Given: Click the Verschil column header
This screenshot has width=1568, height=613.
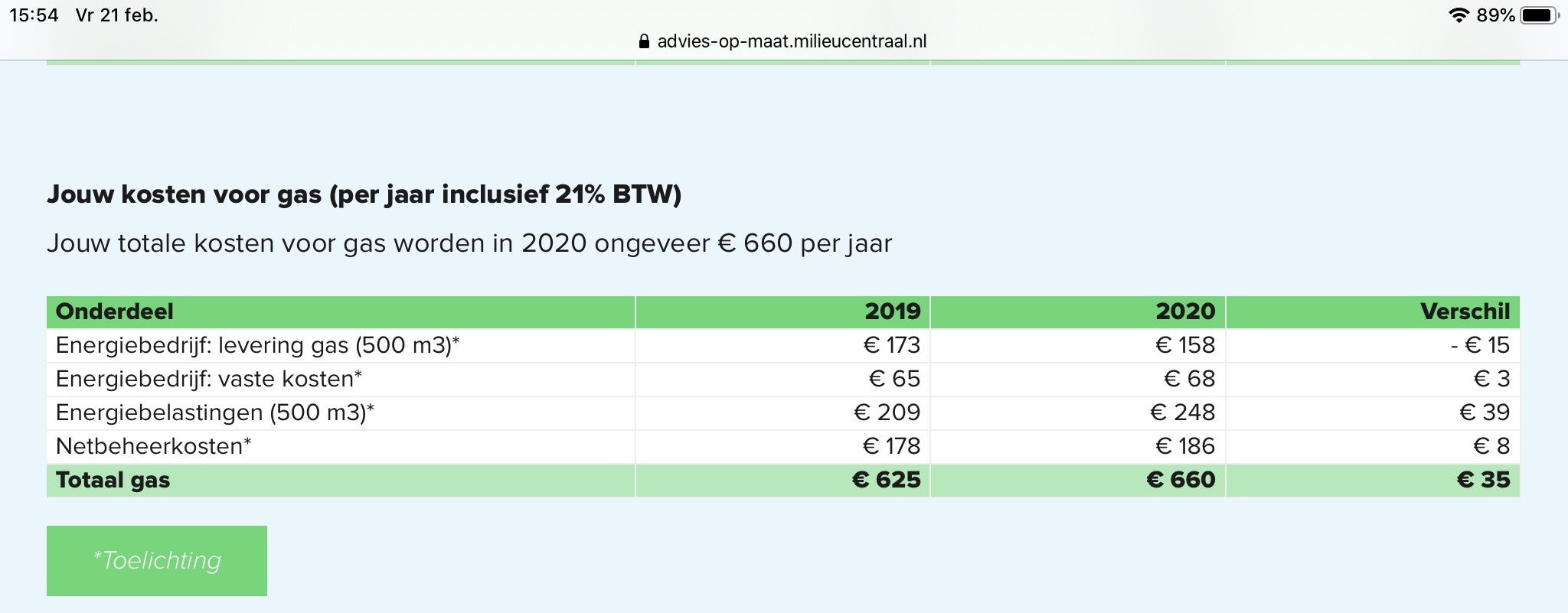Looking at the screenshot, I should tap(1465, 311).
